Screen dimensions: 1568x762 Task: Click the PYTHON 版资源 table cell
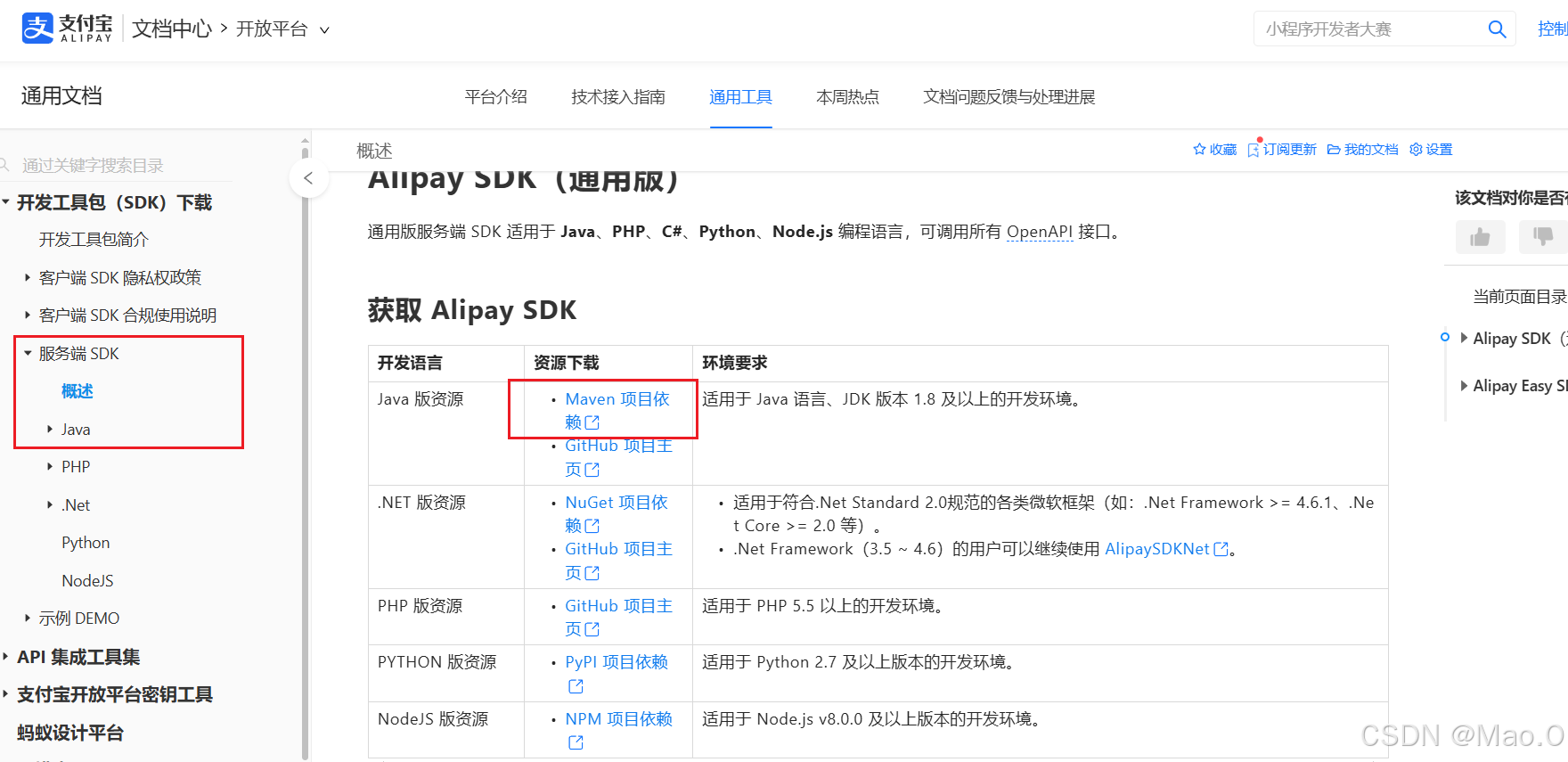click(x=446, y=673)
